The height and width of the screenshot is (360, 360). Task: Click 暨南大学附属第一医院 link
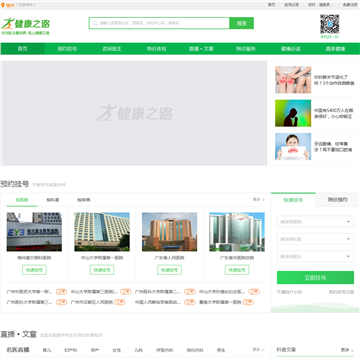220,302
